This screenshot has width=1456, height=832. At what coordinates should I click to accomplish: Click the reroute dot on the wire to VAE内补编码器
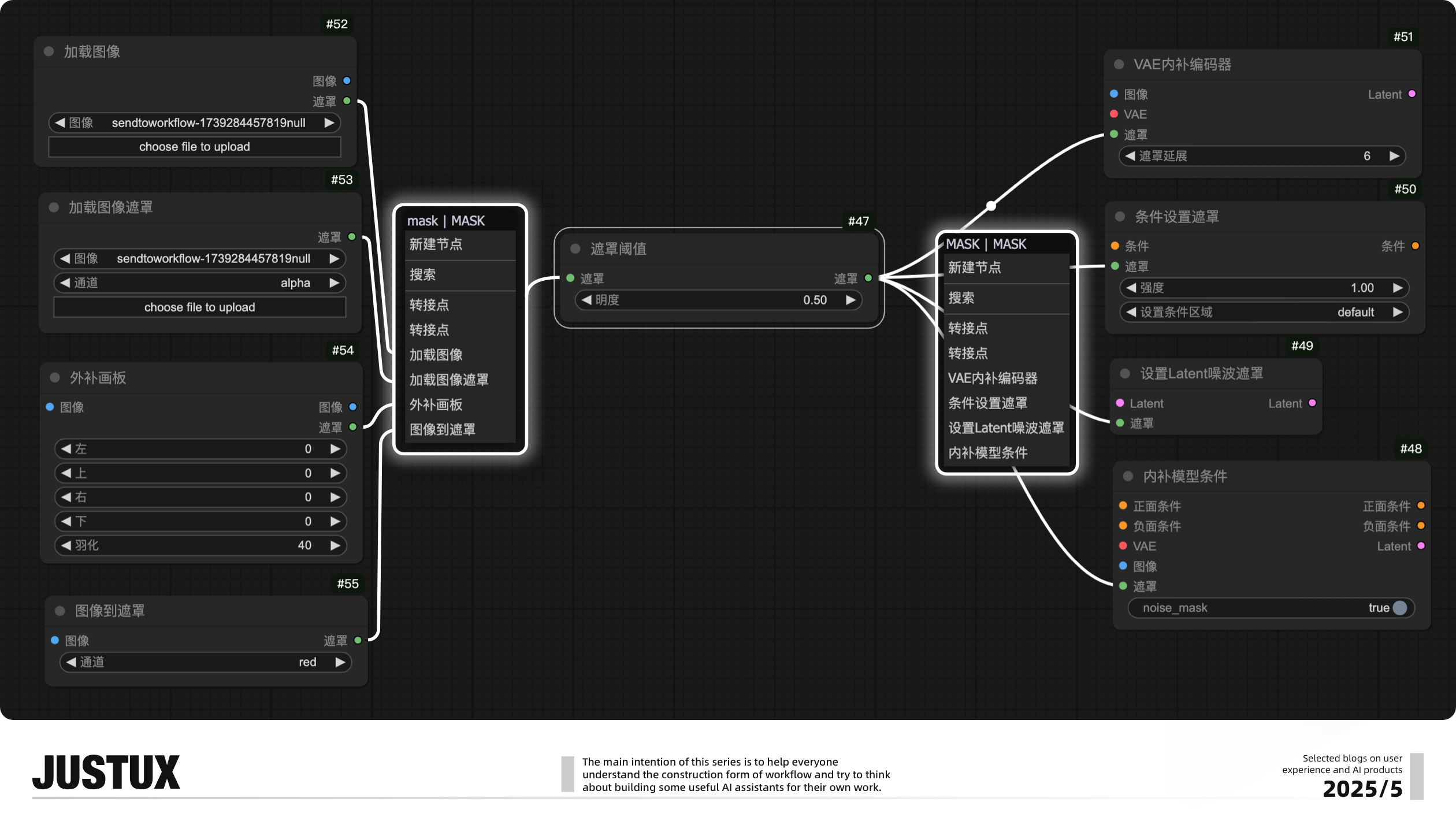[x=991, y=206]
